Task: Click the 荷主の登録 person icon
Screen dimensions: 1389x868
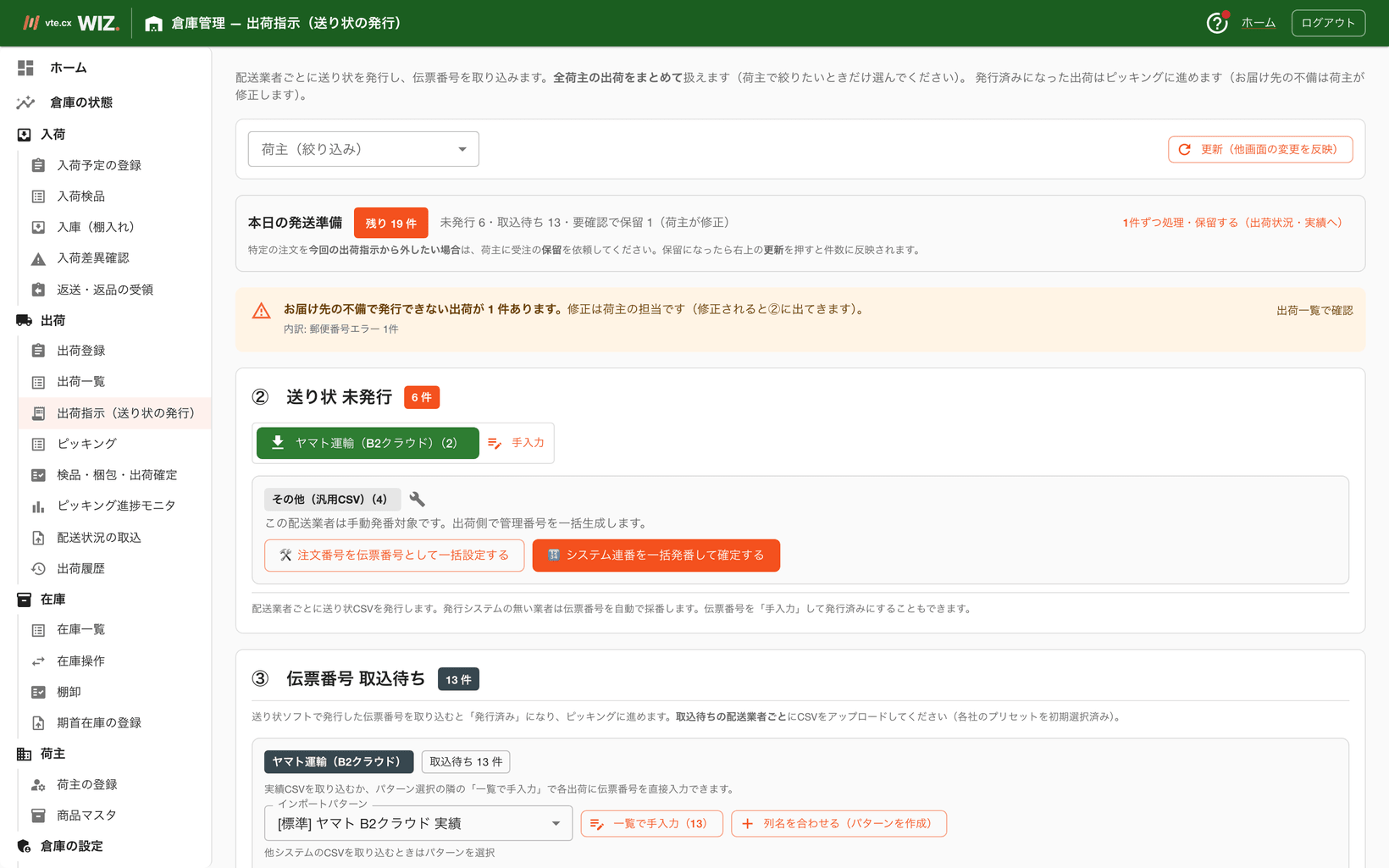Action: [38, 785]
